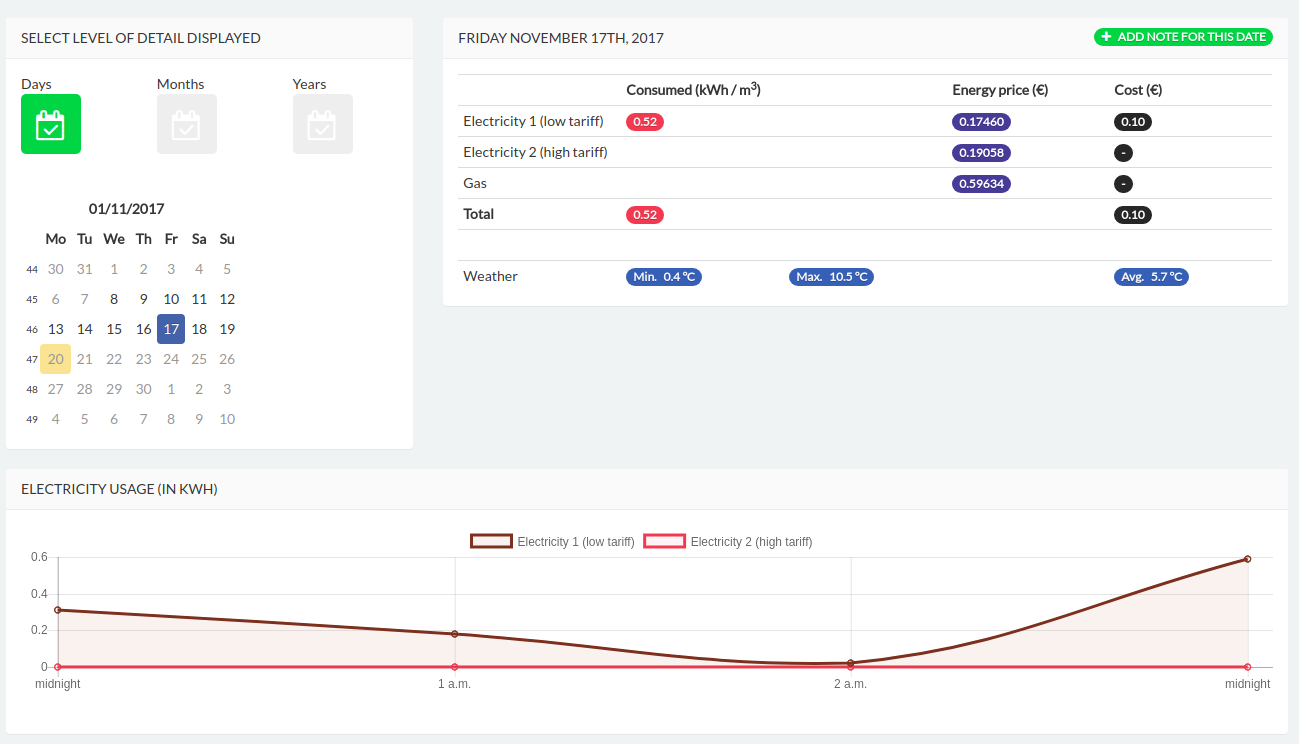
Task: Select the Months calendar icon
Action: click(x=187, y=124)
